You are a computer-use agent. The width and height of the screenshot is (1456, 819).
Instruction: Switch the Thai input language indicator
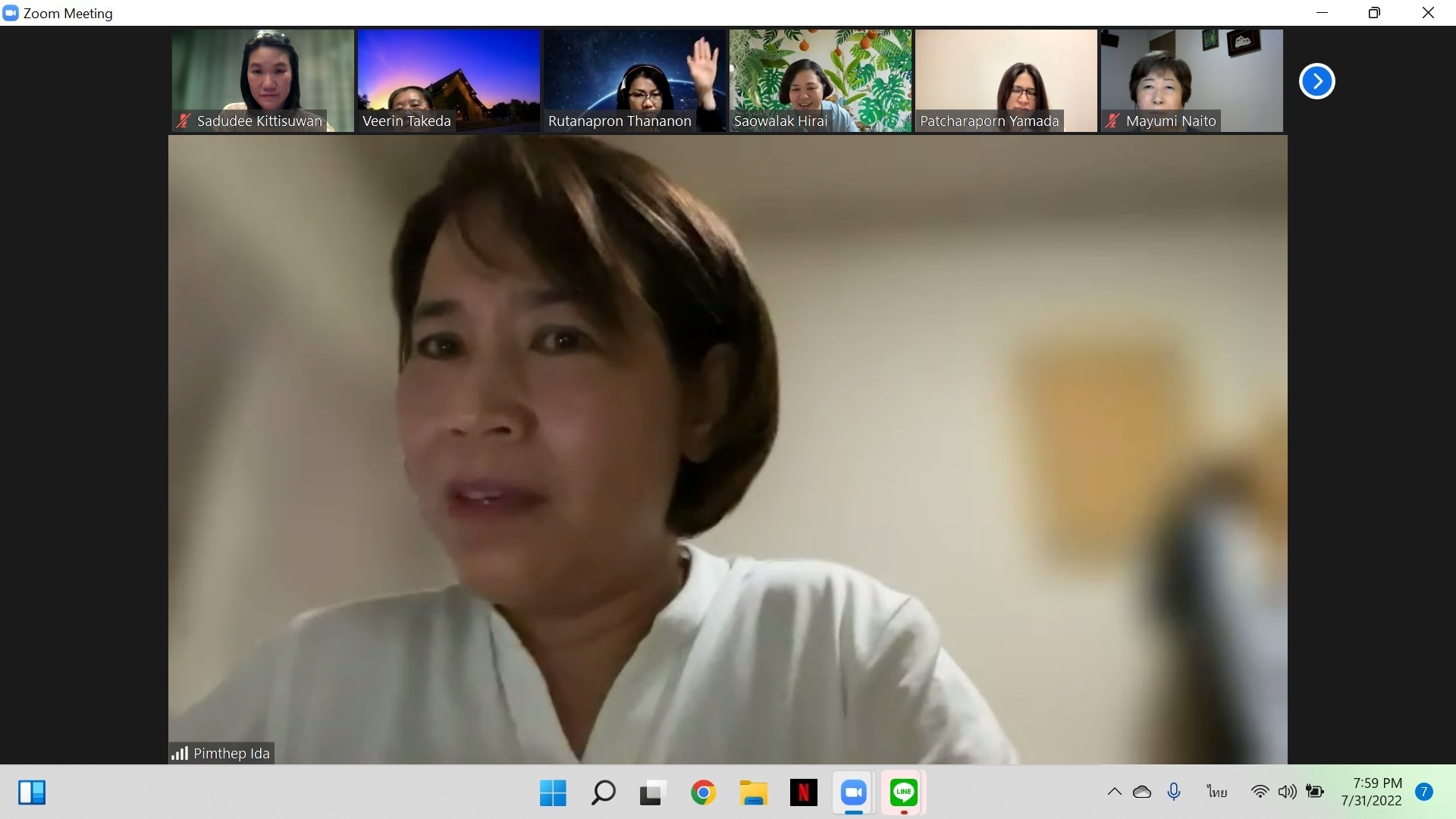pyautogui.click(x=1217, y=792)
